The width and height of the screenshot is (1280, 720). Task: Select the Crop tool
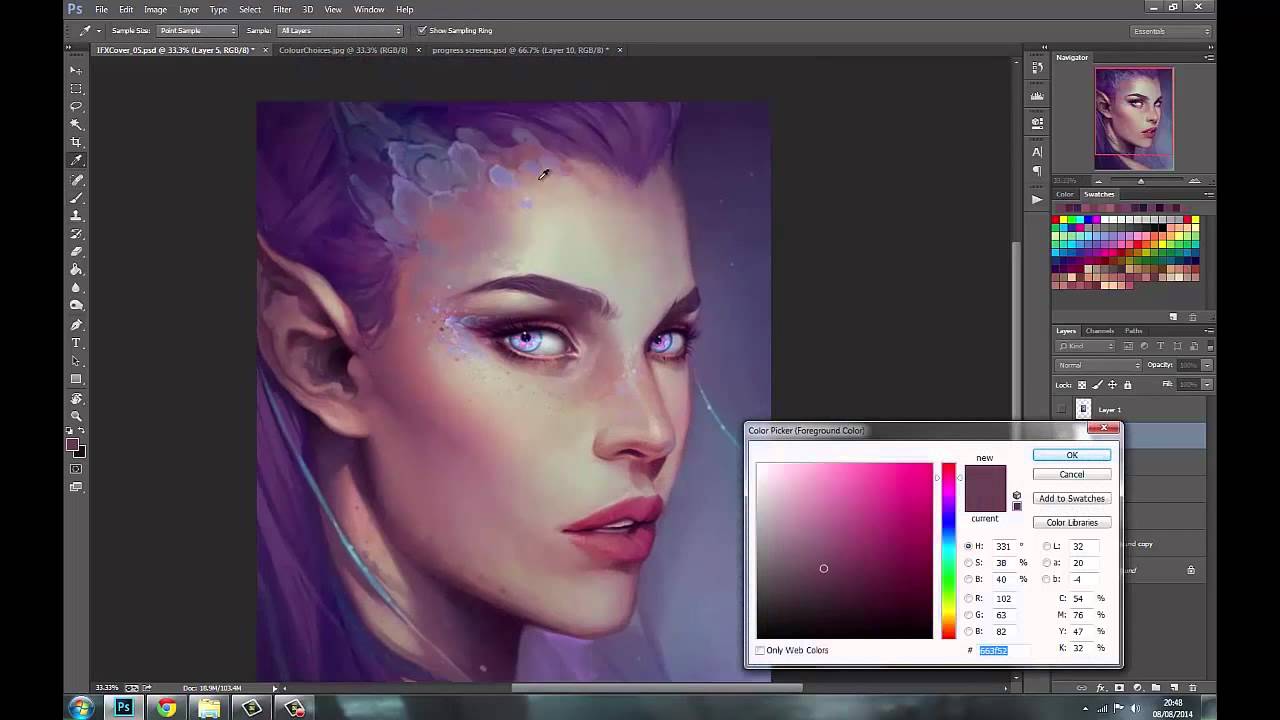(76, 142)
